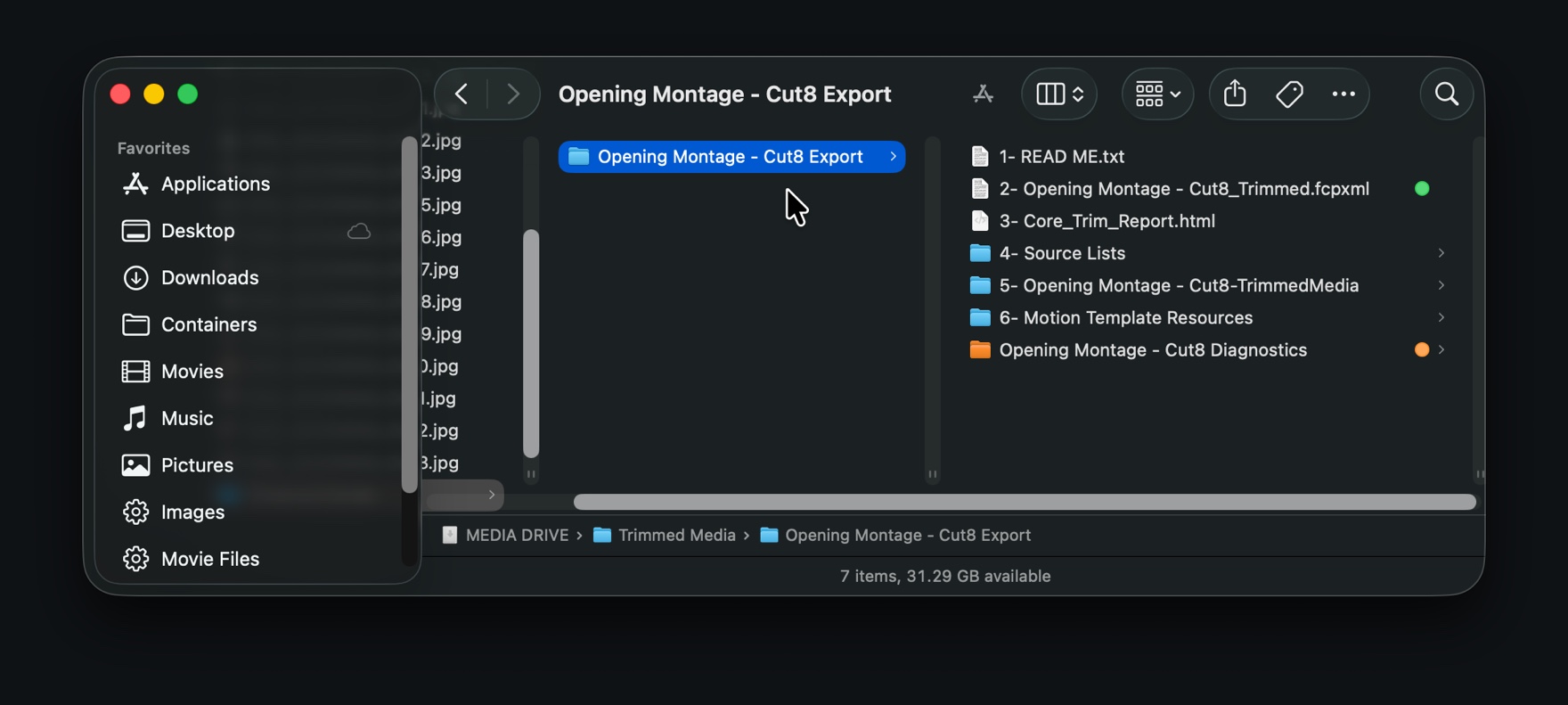The height and width of the screenshot is (705, 1568).
Task: Click Trimmed Media in the path bar
Action: [x=665, y=536]
